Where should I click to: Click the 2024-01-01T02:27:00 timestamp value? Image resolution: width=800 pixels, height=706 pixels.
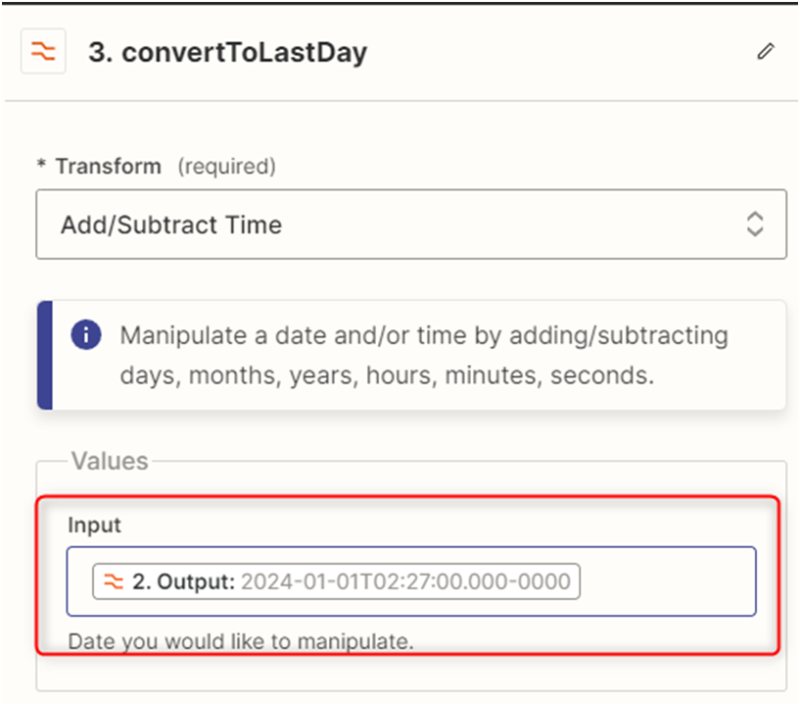(406, 582)
